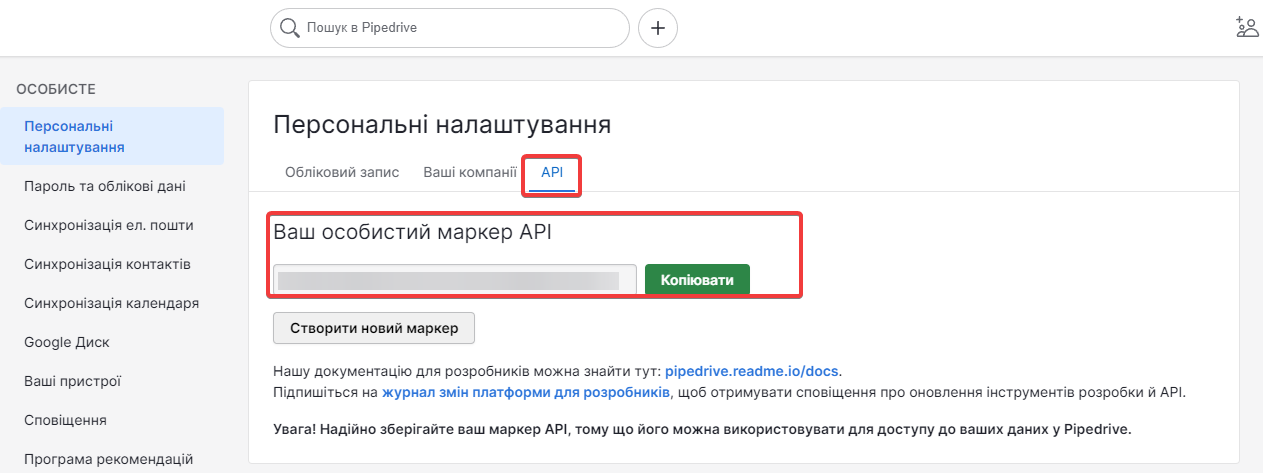The width and height of the screenshot is (1263, 473).
Task: Click the ОСОБИСТЕ section label
Action: pos(56,89)
